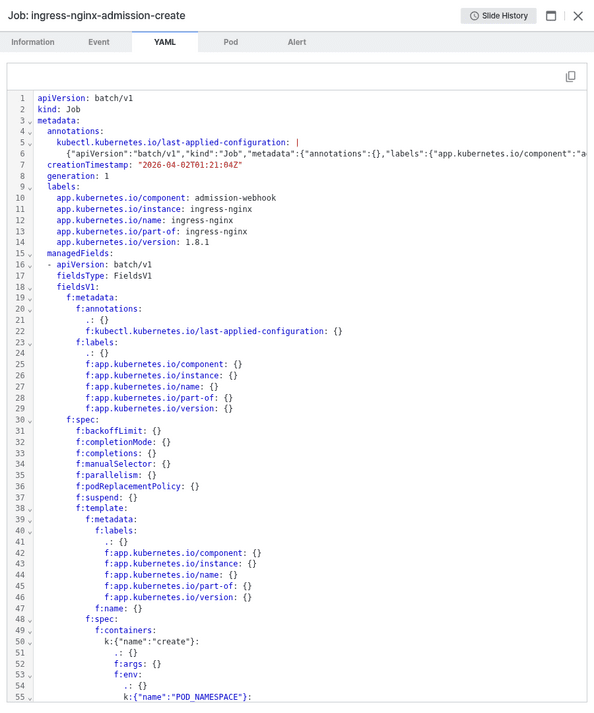The width and height of the screenshot is (594, 713).
Task: Collapse the labels block at line 9
Action: [30, 188]
